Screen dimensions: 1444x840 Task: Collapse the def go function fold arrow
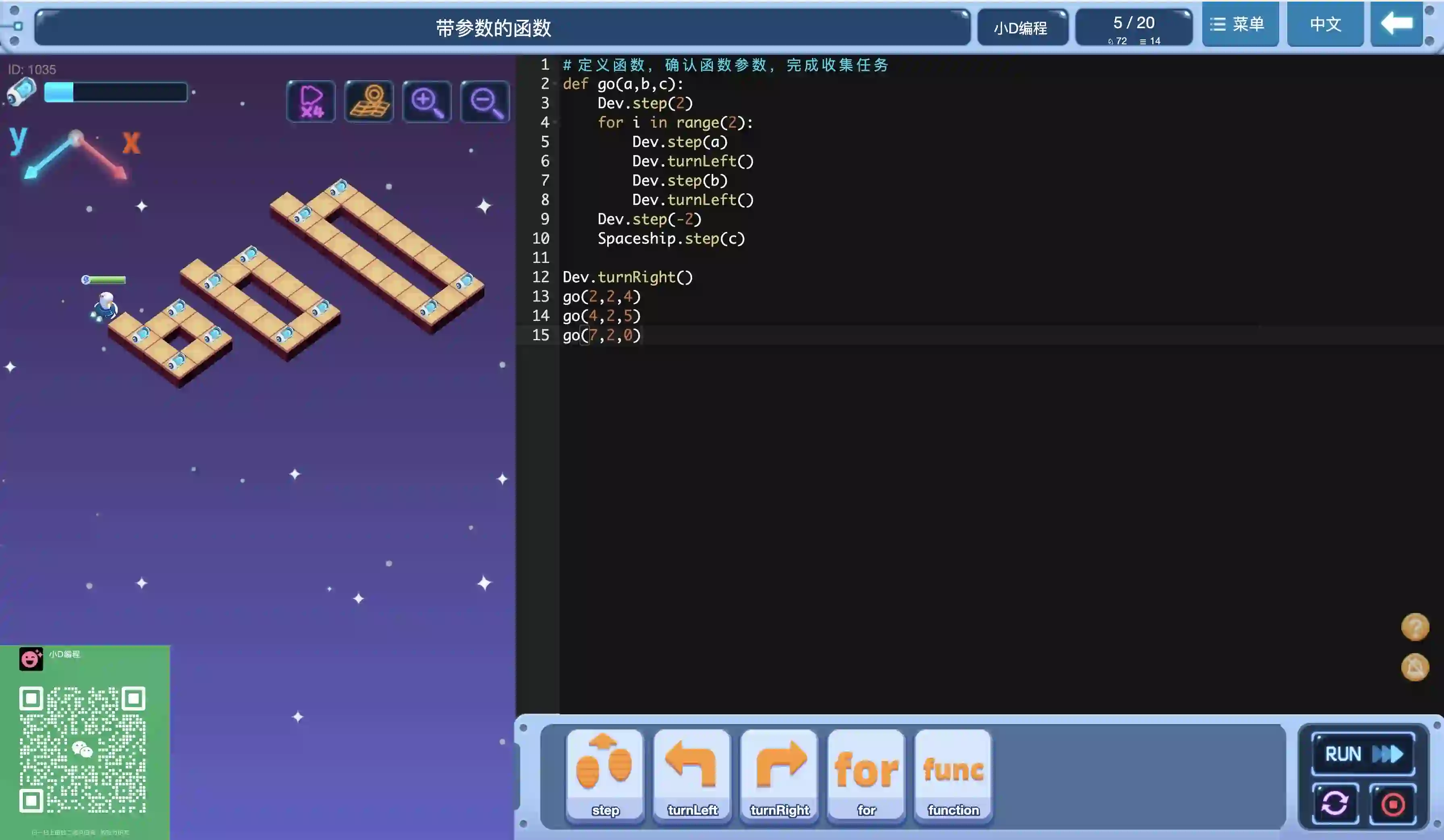556,84
